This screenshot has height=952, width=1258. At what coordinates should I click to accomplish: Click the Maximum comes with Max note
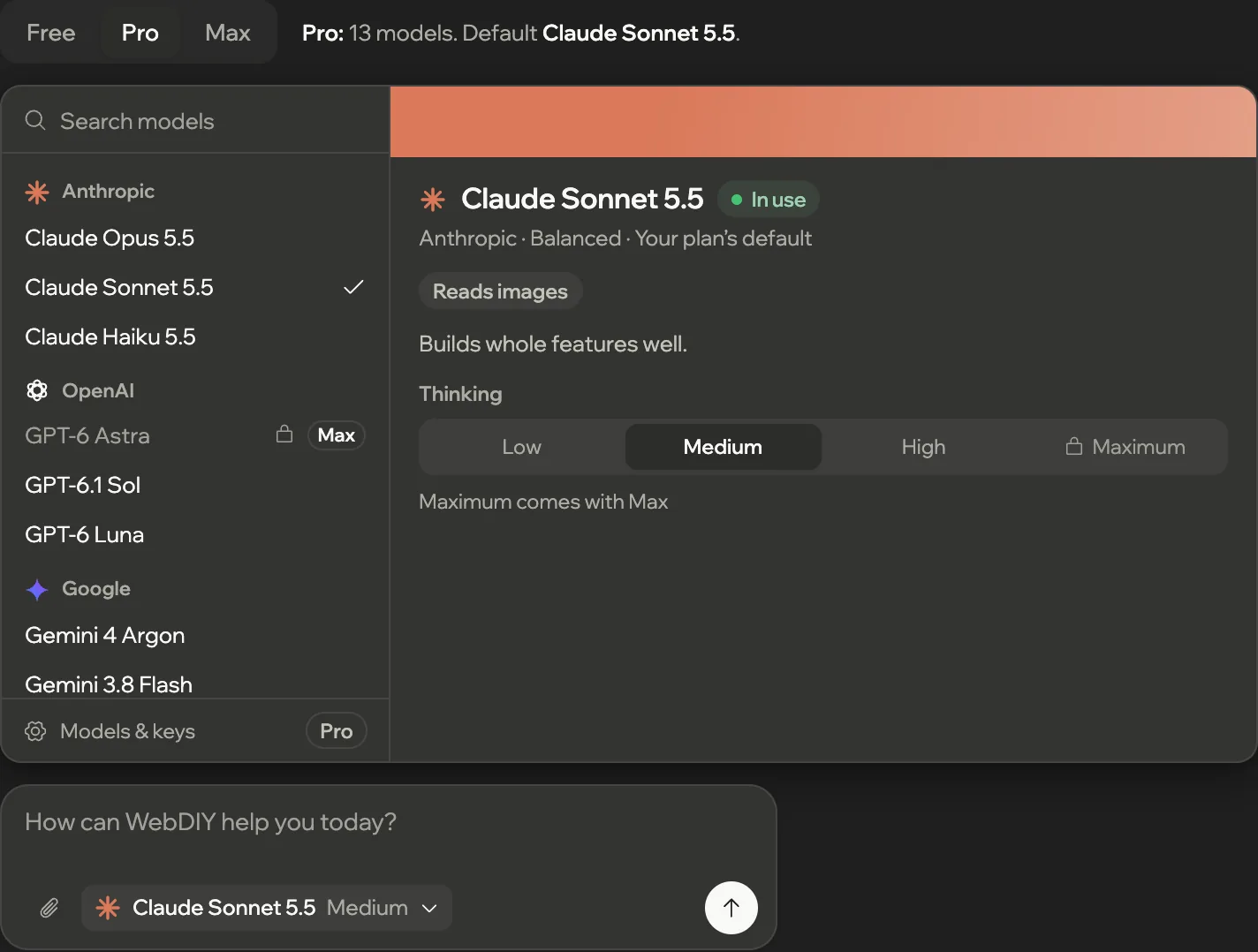543,502
